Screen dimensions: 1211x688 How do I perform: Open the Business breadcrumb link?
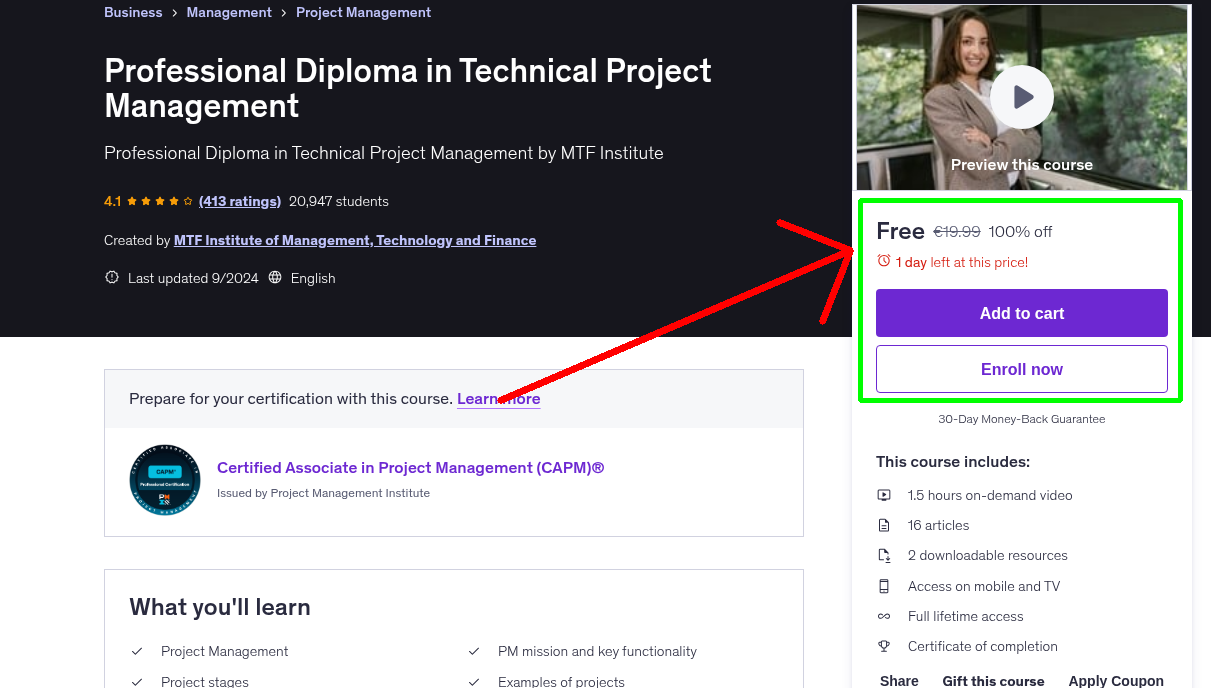click(133, 12)
